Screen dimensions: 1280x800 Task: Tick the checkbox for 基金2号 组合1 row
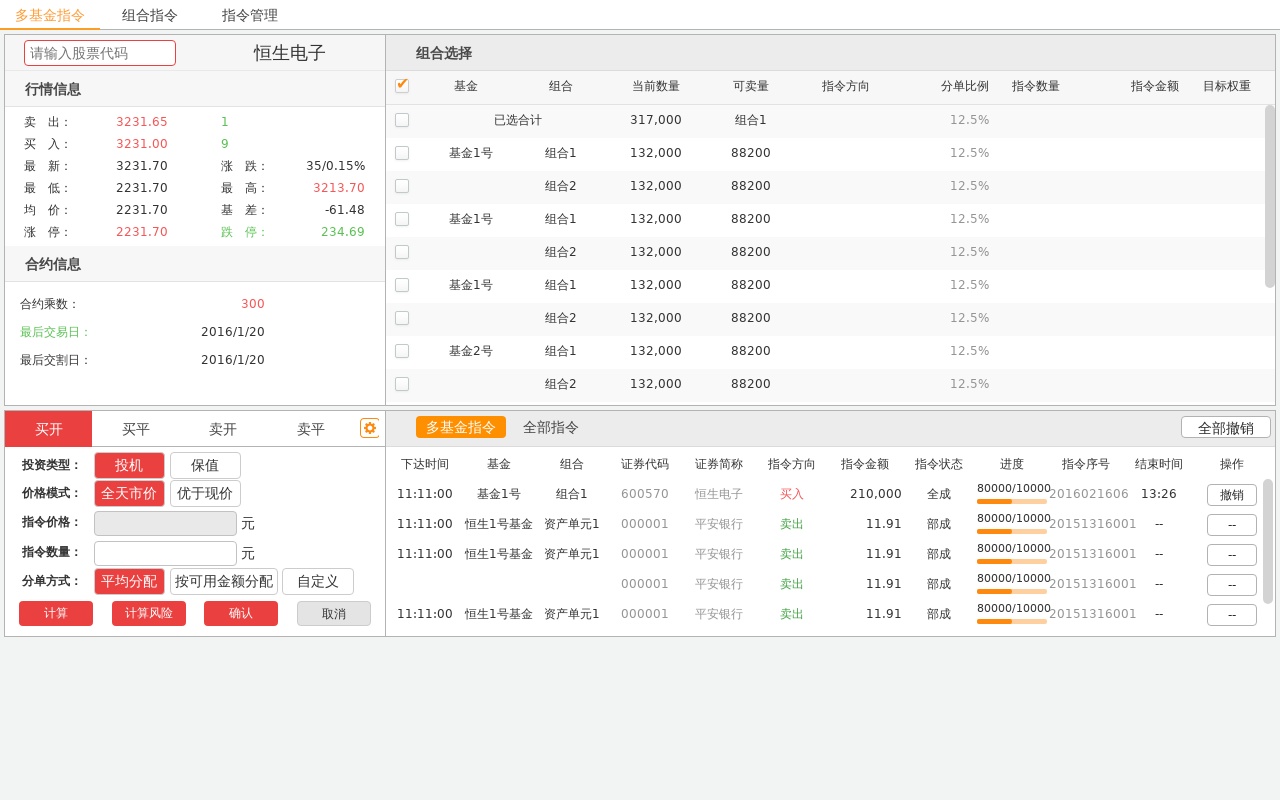coord(402,351)
